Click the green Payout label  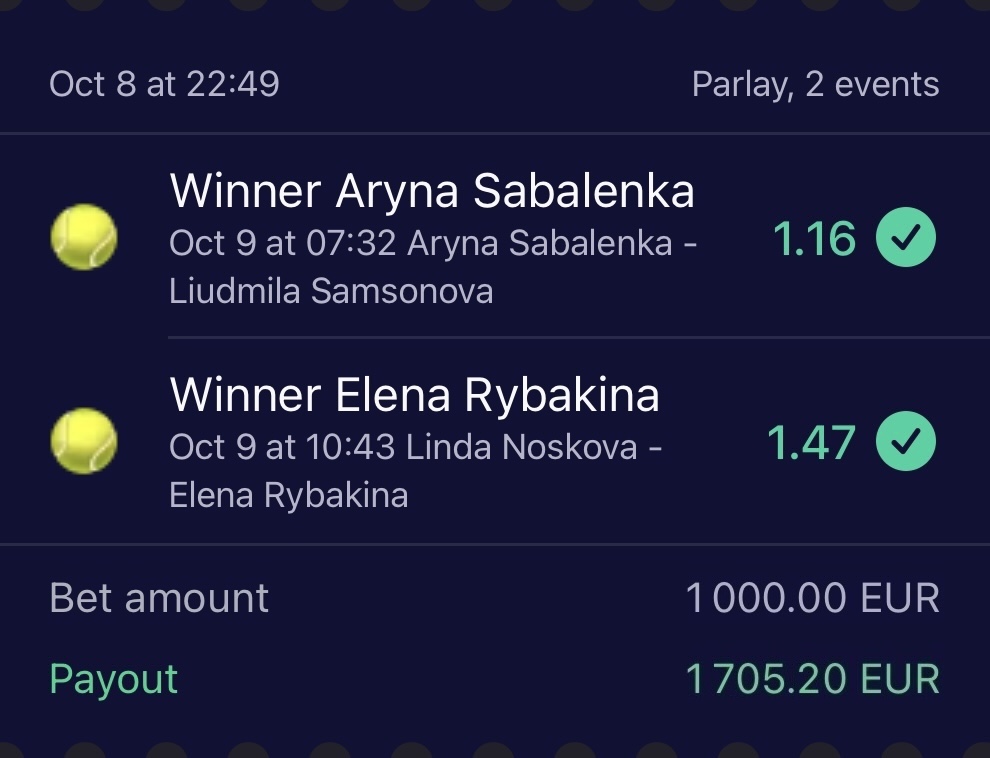(113, 679)
